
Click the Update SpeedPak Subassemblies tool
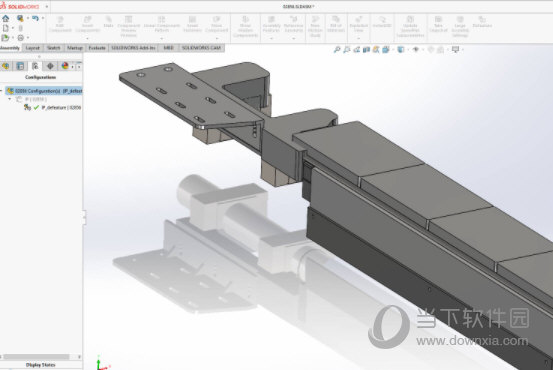point(410,26)
